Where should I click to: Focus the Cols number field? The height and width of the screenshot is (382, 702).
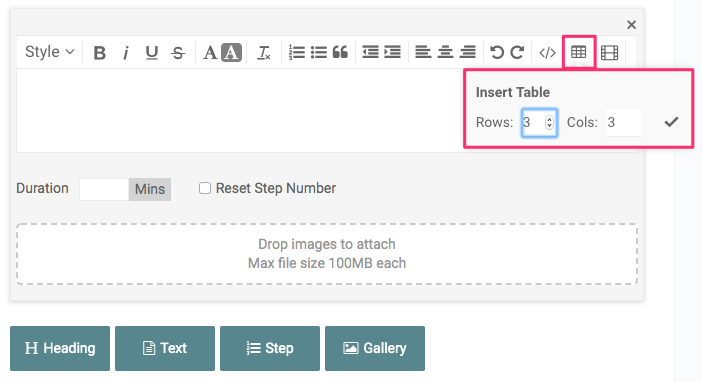623,122
